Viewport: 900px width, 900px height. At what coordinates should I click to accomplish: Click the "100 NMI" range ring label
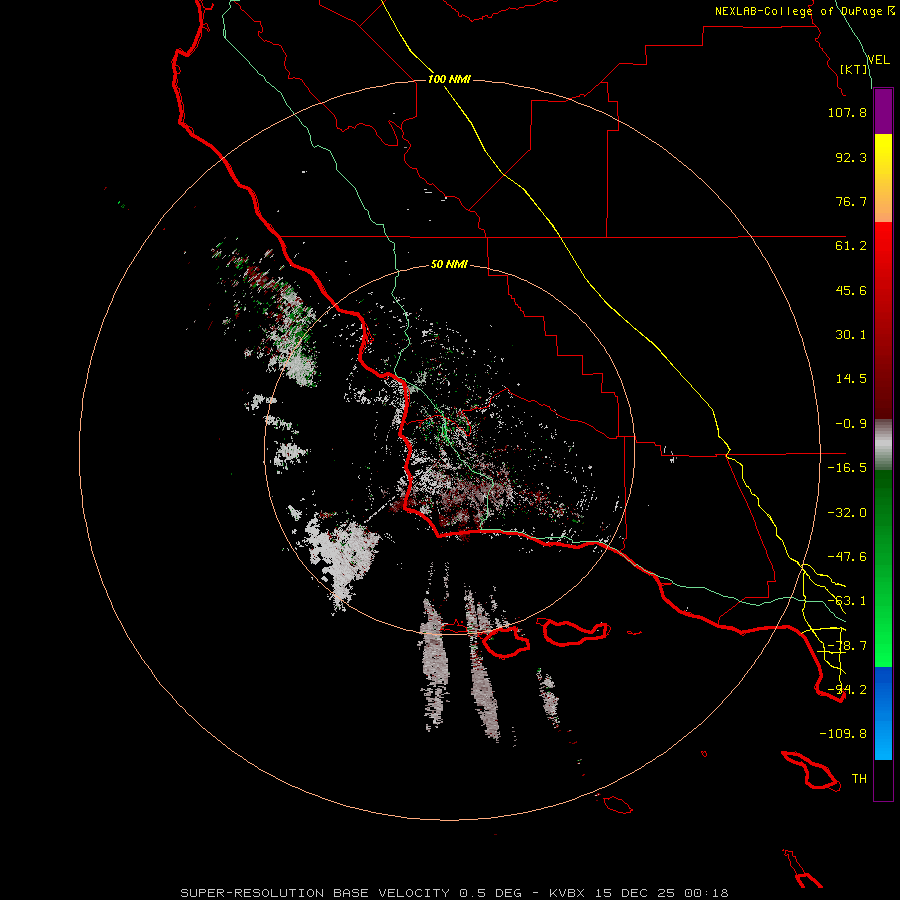[x=449, y=79]
